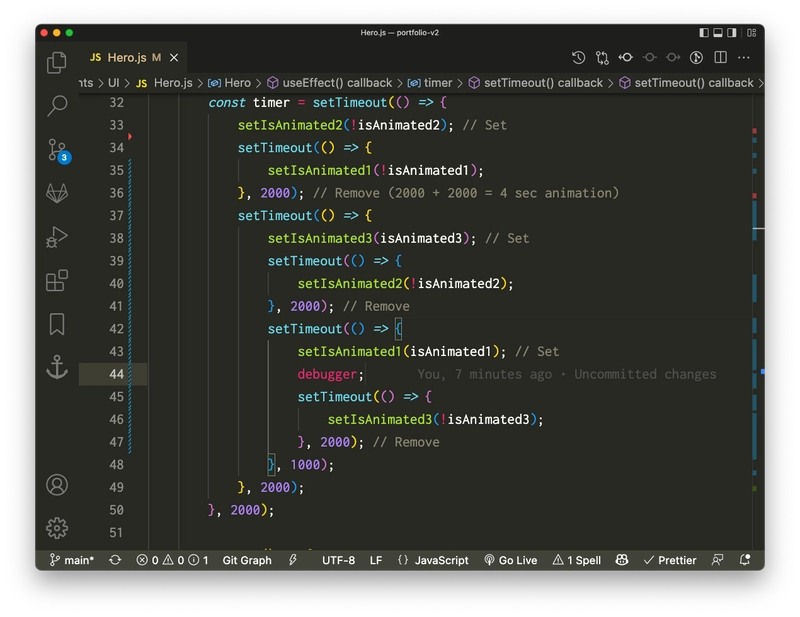This screenshot has width=800, height=617.
Task: Click the const keyword on line 32
Action: click(227, 103)
